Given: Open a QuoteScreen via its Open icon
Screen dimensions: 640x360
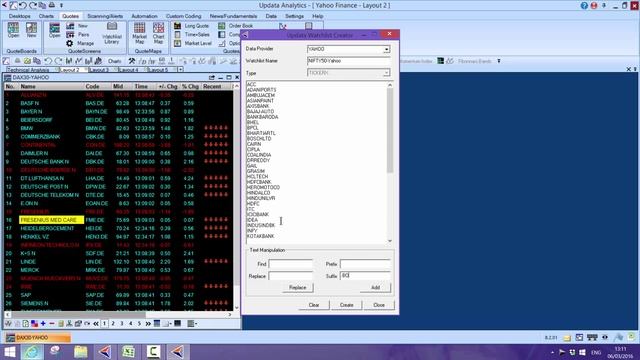Looking at the screenshot, I should (54, 30).
